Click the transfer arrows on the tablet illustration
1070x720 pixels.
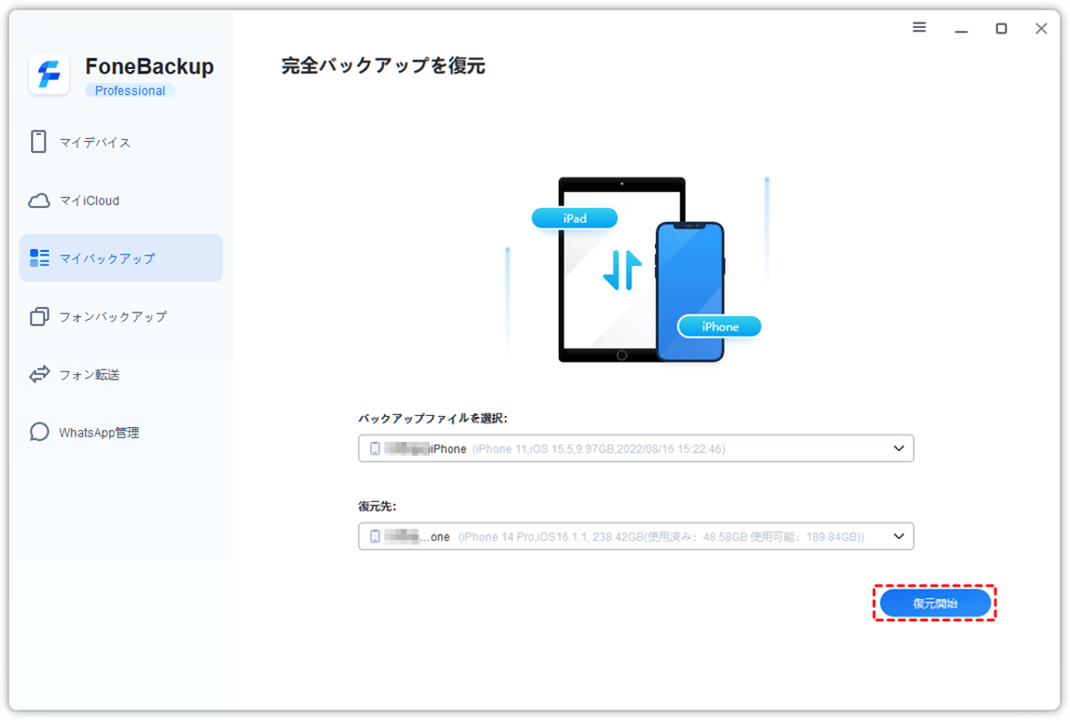coord(622,269)
